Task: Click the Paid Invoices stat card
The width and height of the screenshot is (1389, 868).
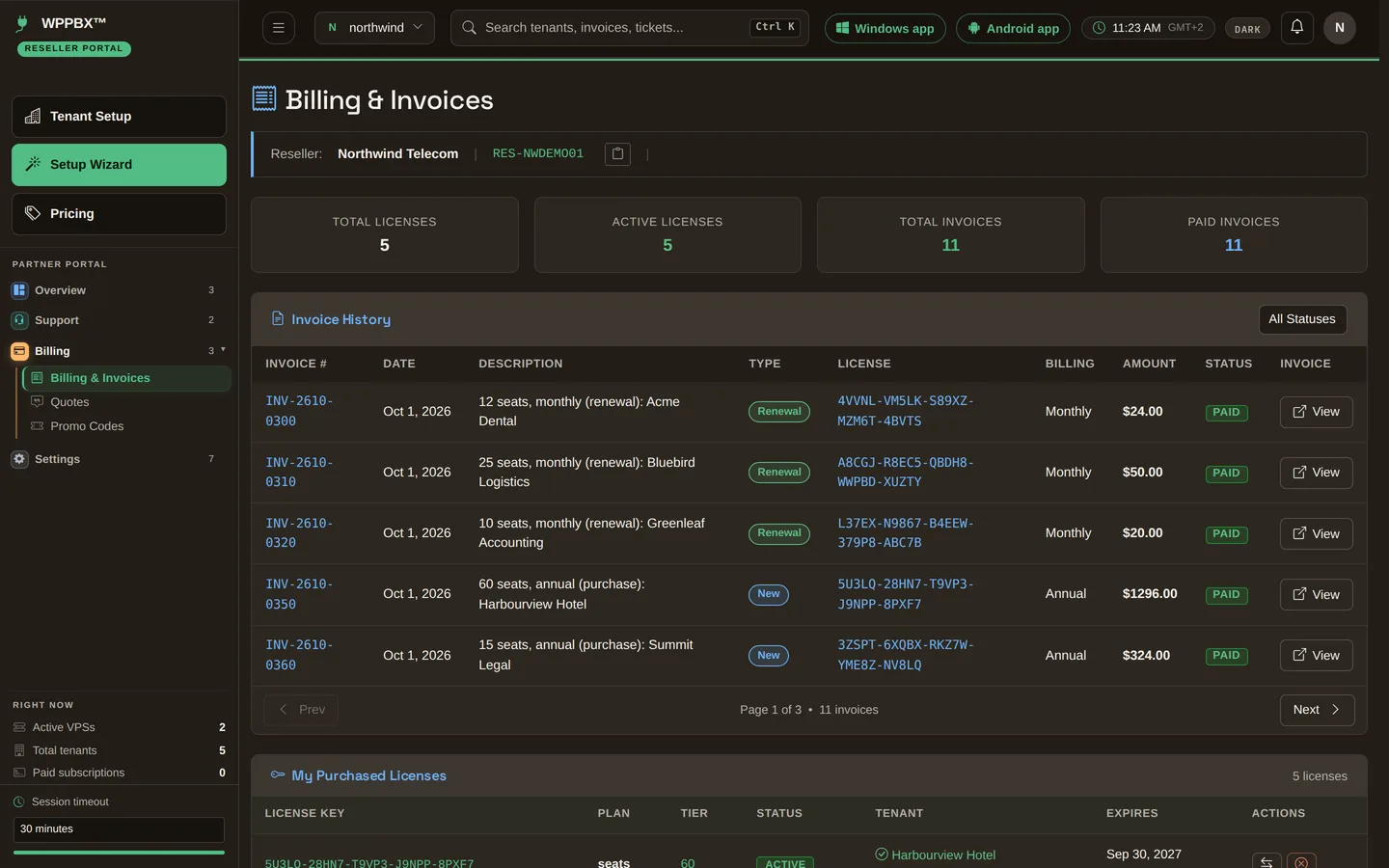Action: 1234,234
